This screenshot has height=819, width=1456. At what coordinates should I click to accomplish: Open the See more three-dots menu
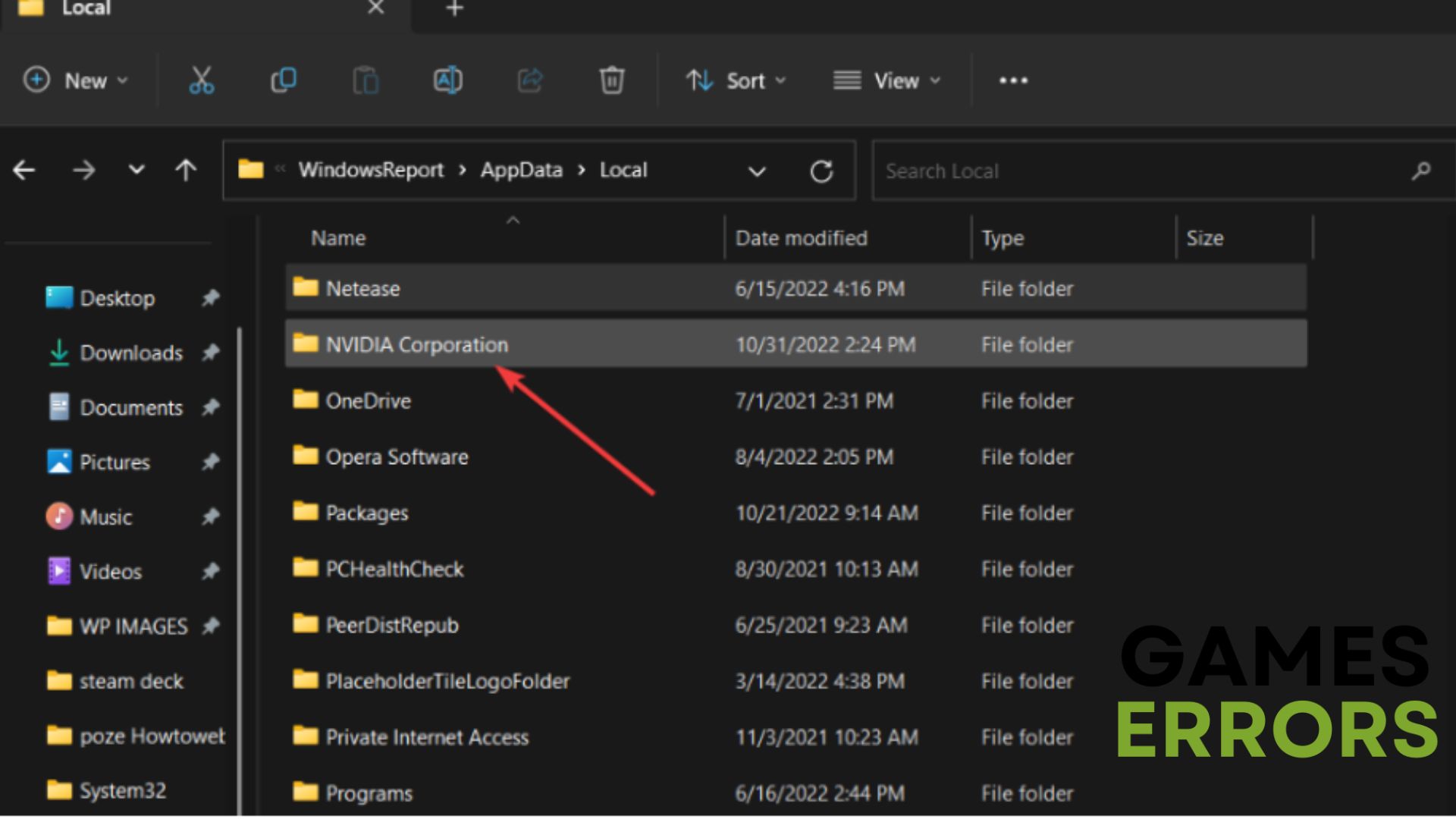coord(1013,80)
